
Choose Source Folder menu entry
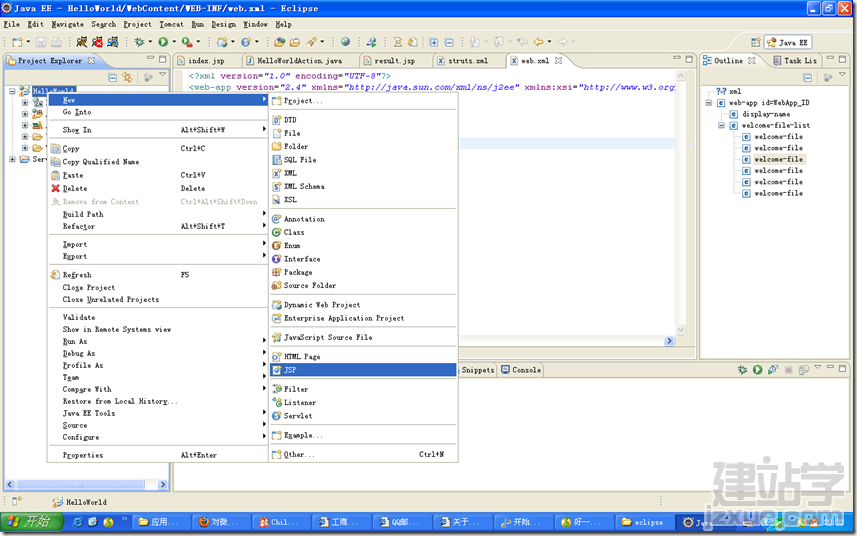click(363, 286)
